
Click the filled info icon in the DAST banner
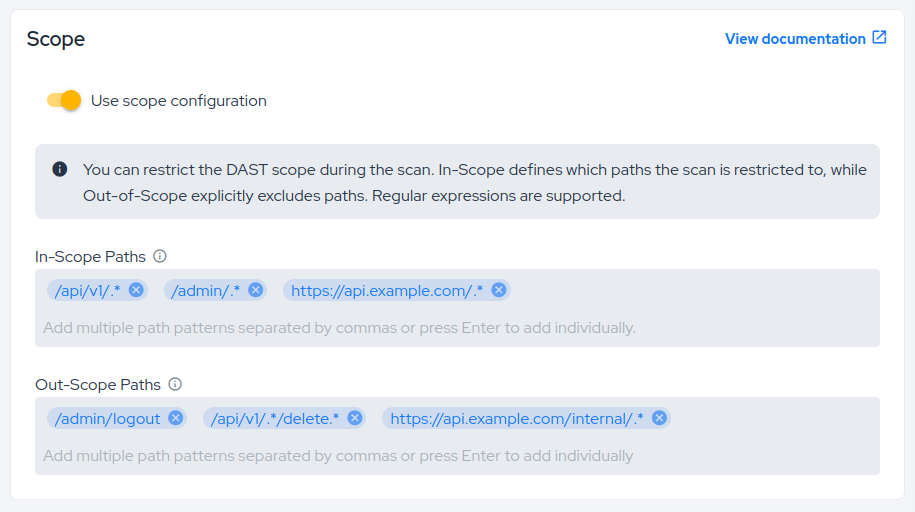[x=60, y=169]
